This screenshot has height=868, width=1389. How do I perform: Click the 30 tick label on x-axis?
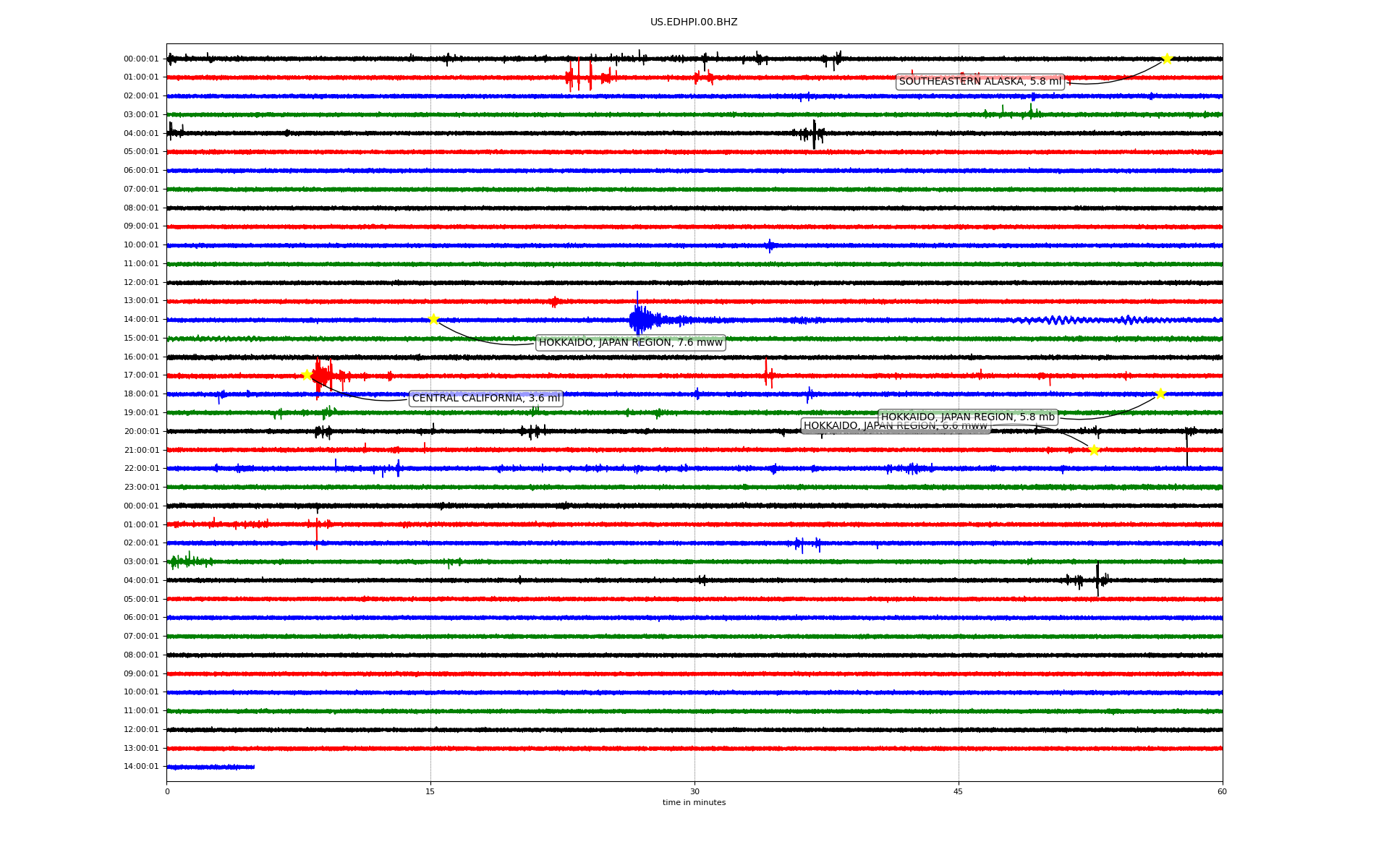[x=694, y=791]
